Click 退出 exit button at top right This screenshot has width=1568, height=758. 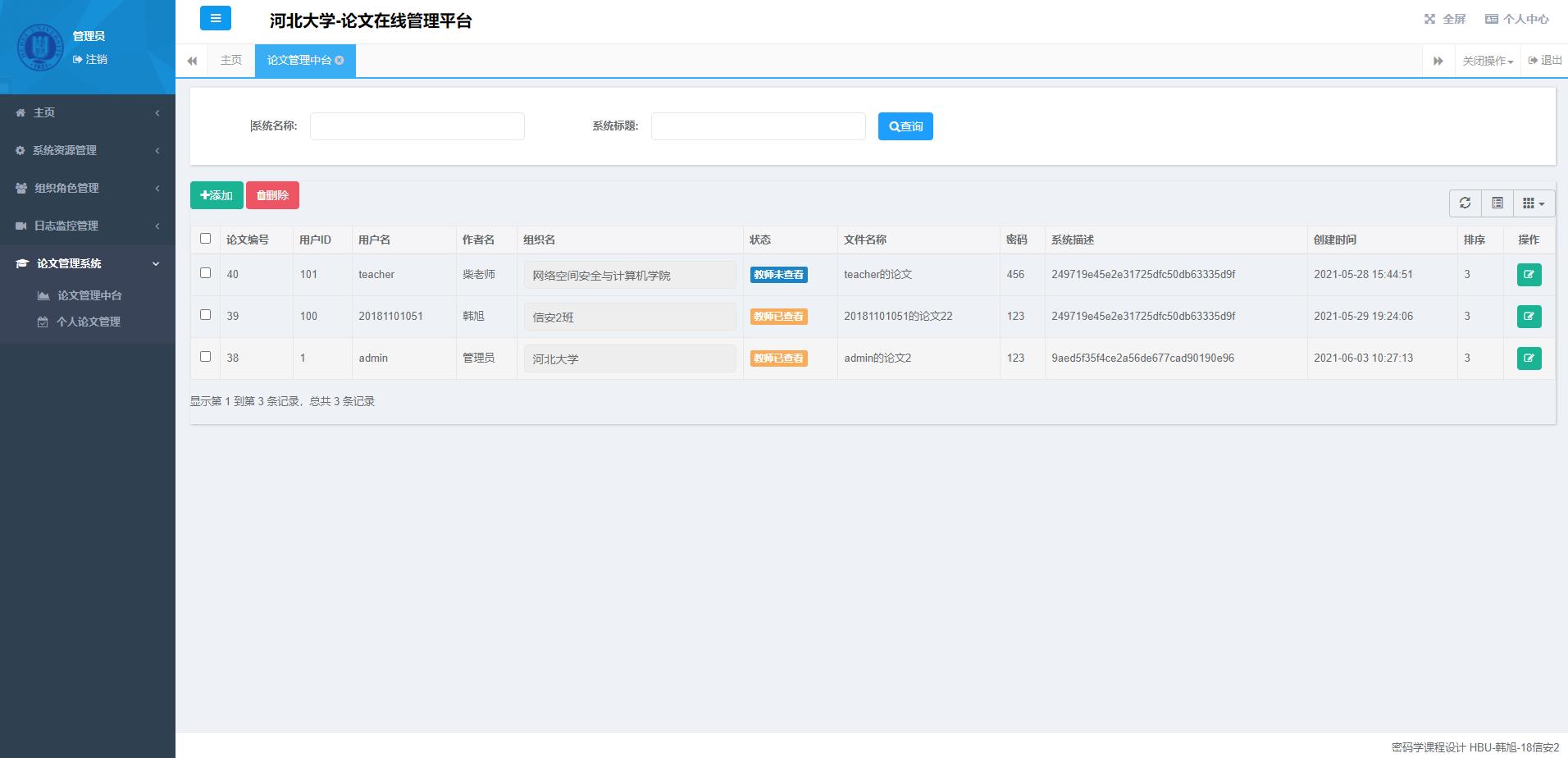(1545, 60)
